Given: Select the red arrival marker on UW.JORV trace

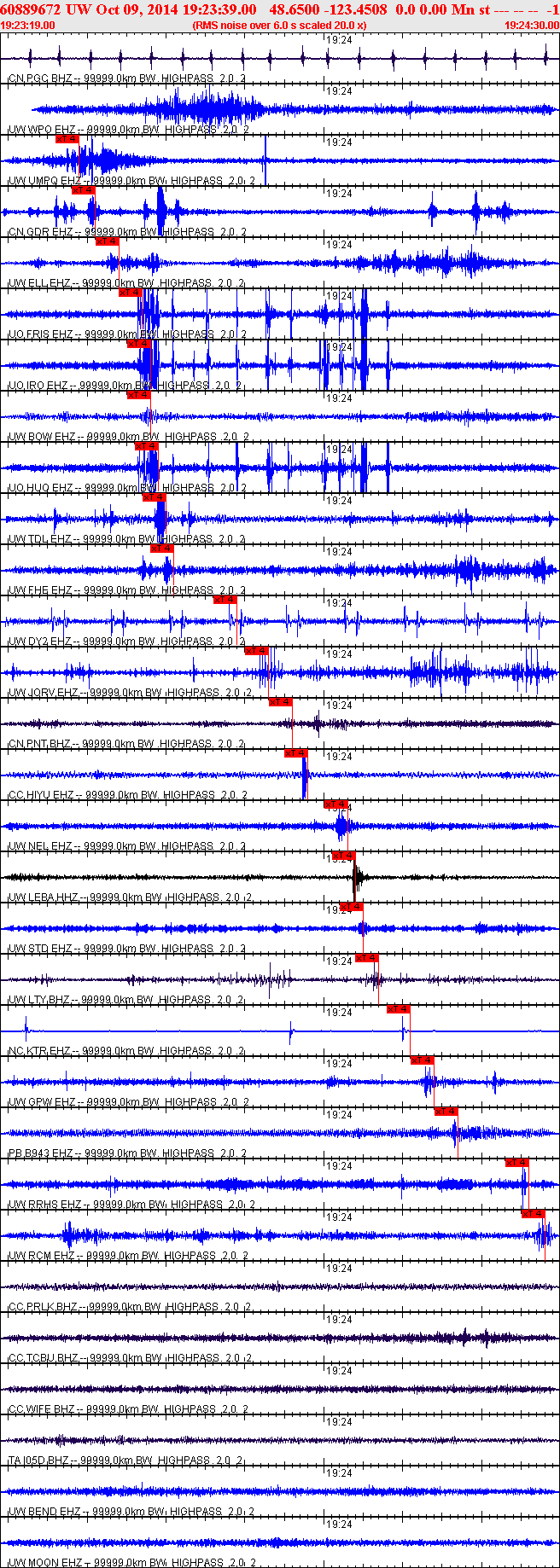Looking at the screenshot, I should point(256,650).
